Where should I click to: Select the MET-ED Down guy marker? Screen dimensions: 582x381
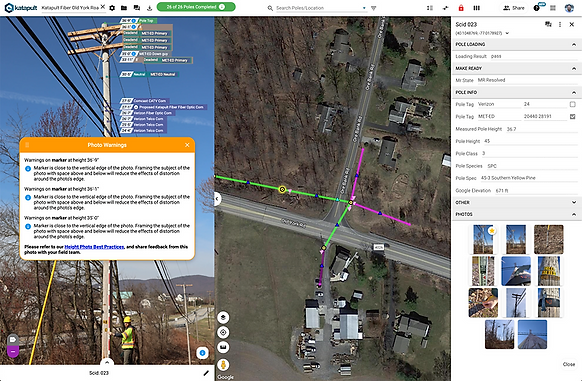point(145,54)
